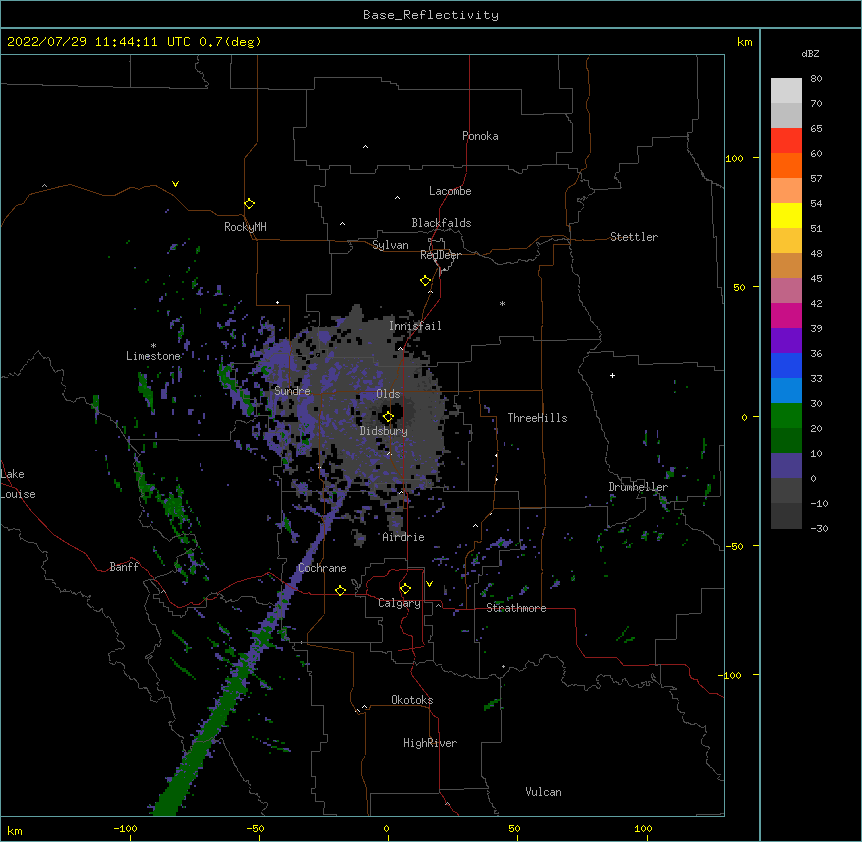Click the Cochrane label
Viewport: 862px width, 842px height.
click(322, 568)
